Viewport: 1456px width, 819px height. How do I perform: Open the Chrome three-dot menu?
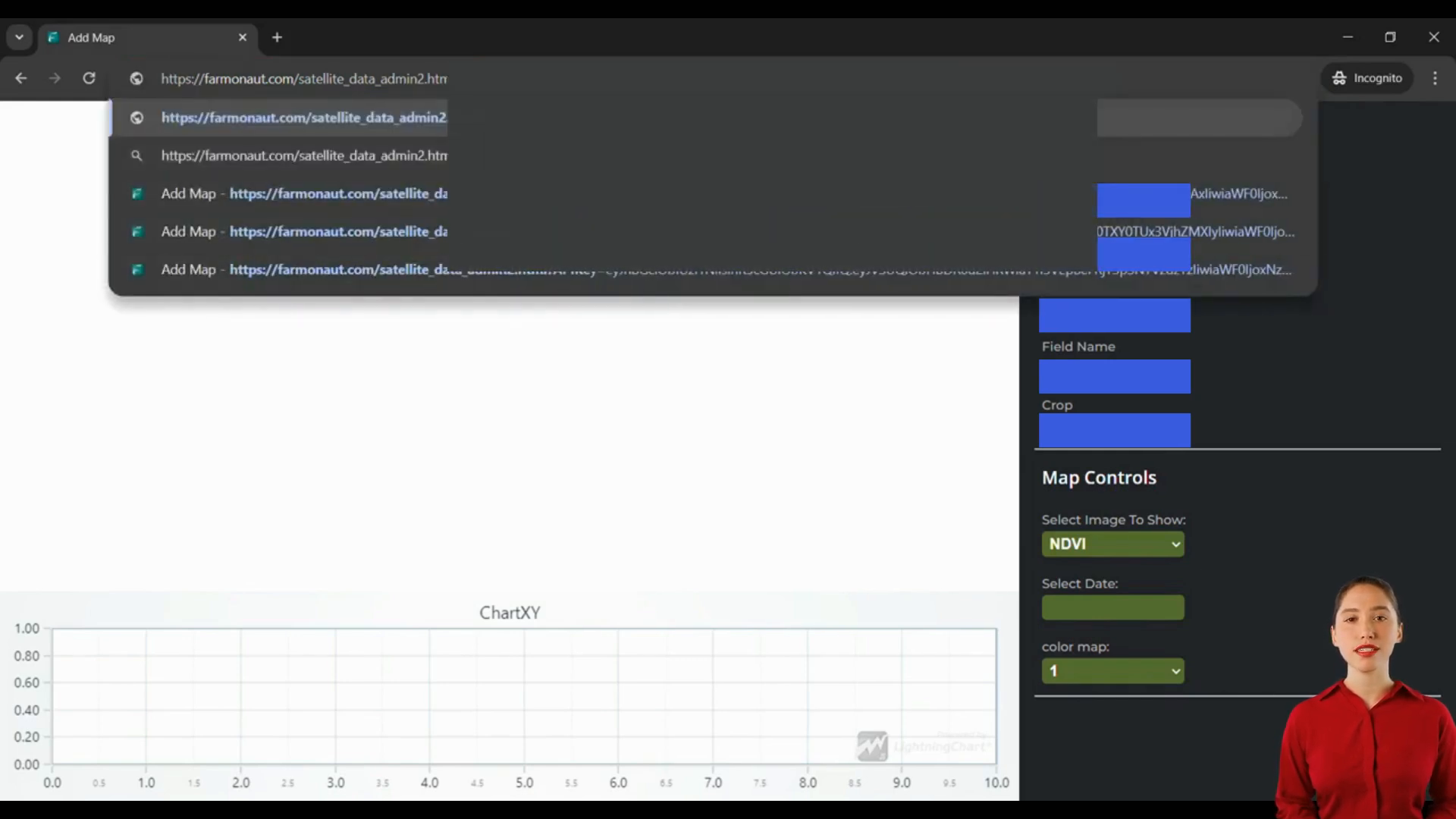pyautogui.click(x=1435, y=78)
